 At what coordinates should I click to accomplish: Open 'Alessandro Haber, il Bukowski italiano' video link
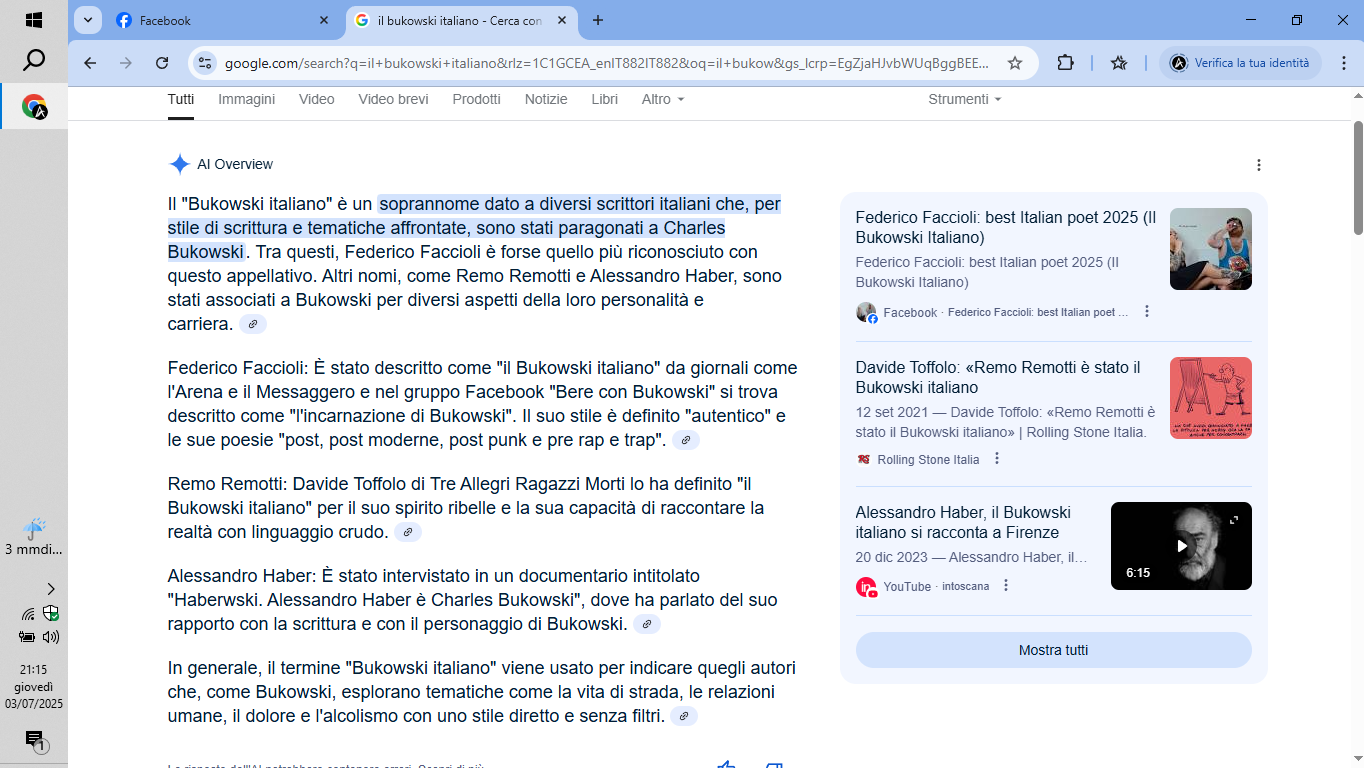click(963, 523)
